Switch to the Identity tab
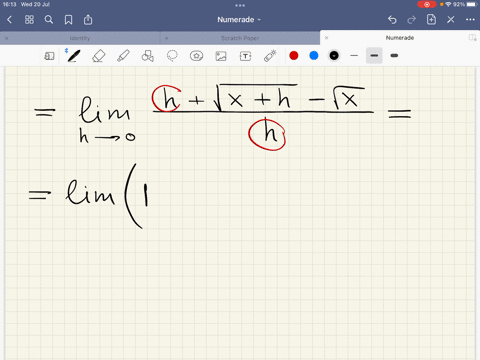480x360 pixels. pos(80,38)
